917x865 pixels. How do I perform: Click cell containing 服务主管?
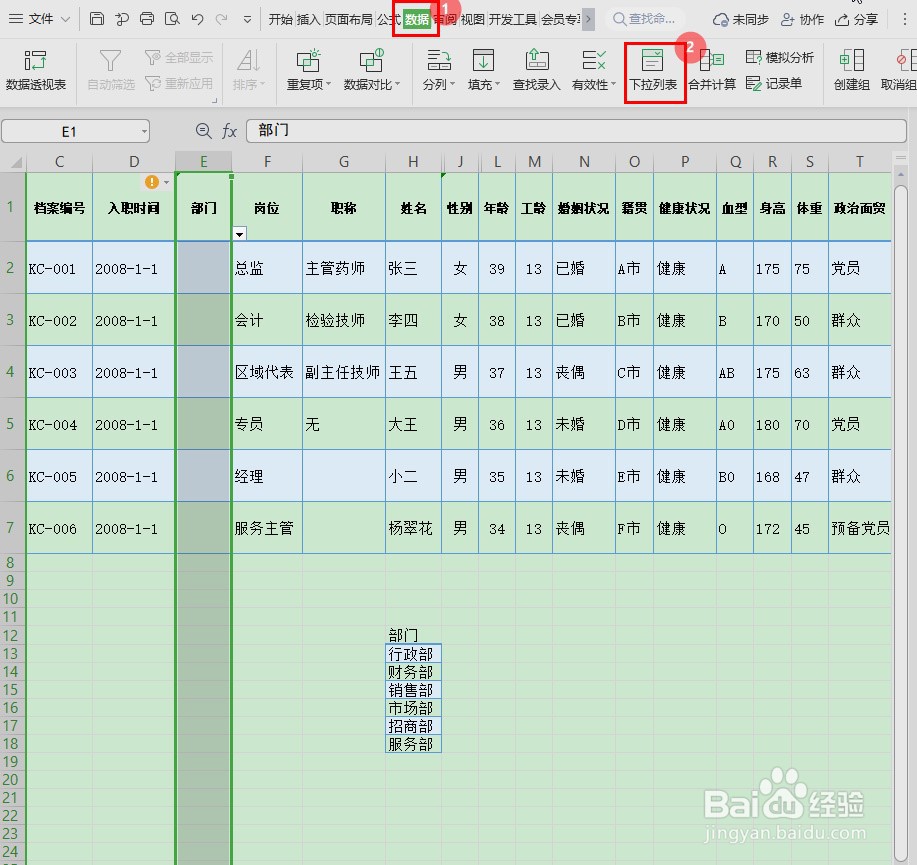(267, 528)
